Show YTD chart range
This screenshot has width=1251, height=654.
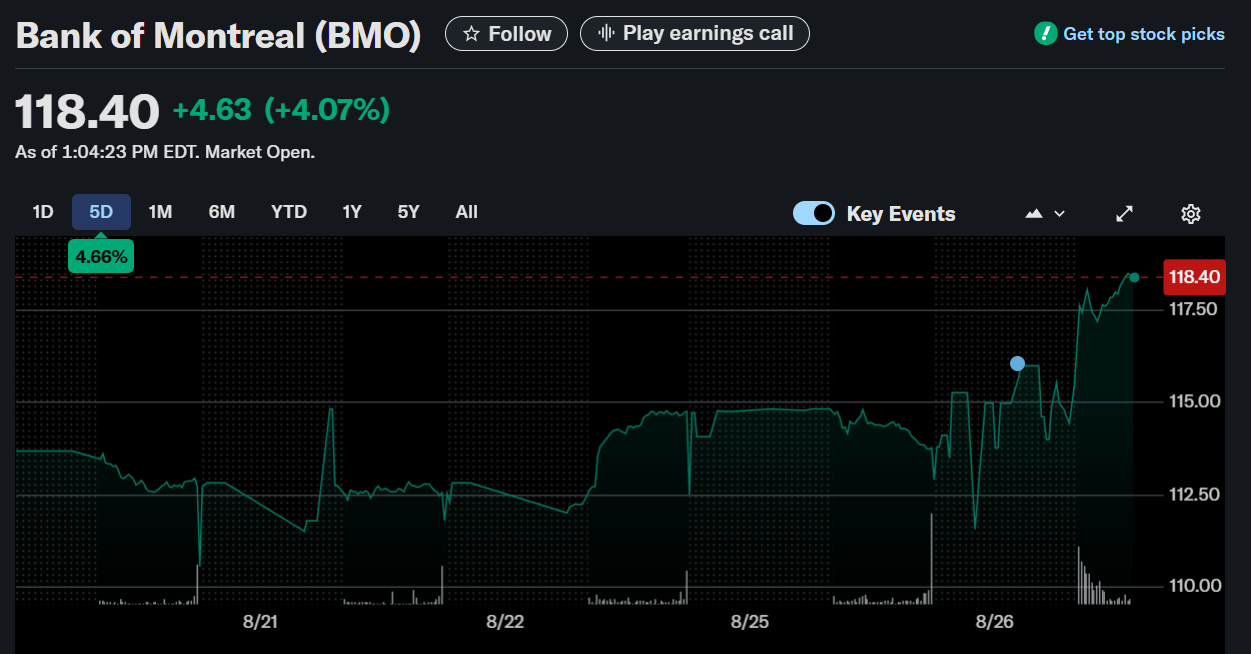[289, 212]
